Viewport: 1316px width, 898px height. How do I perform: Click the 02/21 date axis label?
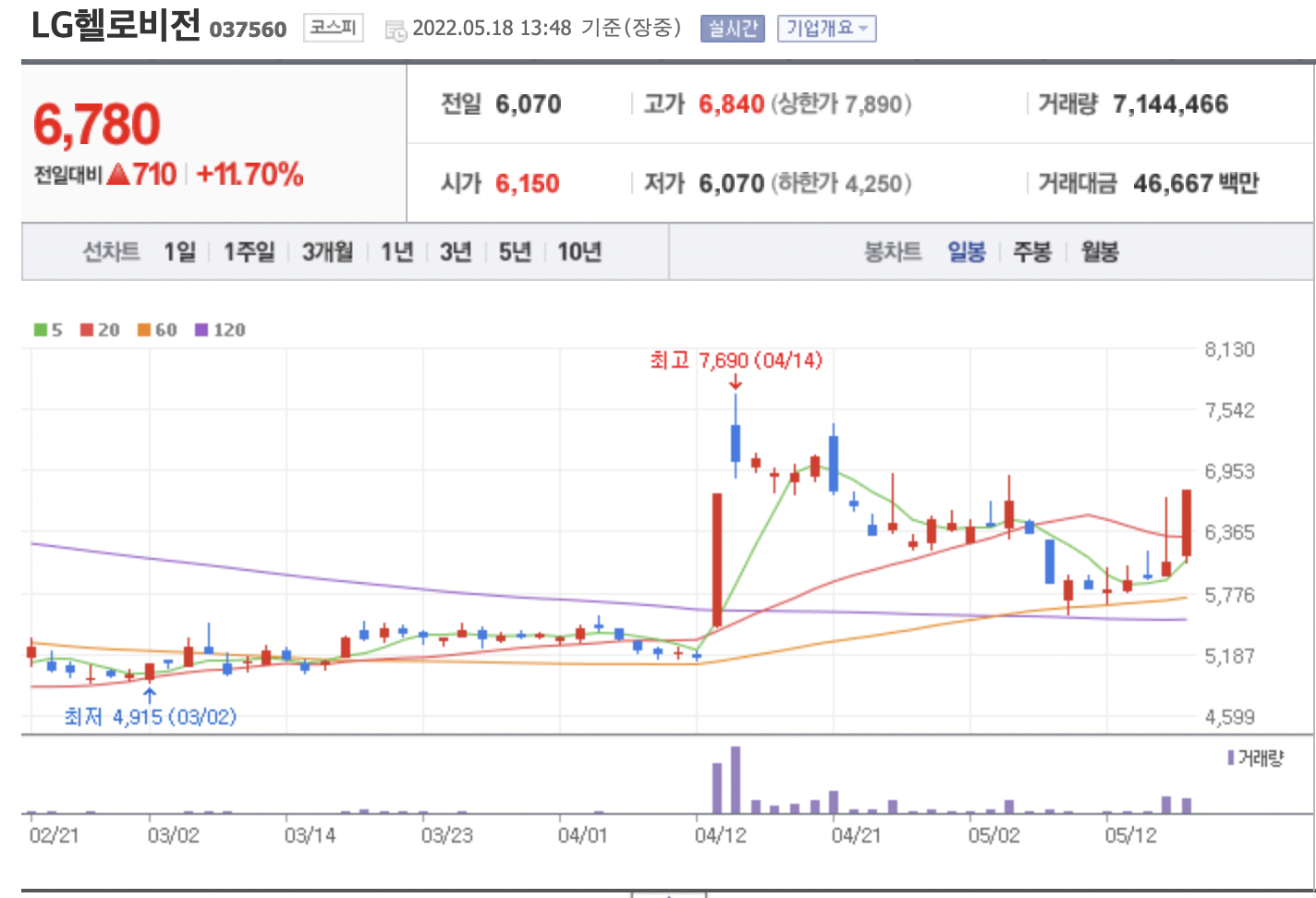[x=54, y=835]
